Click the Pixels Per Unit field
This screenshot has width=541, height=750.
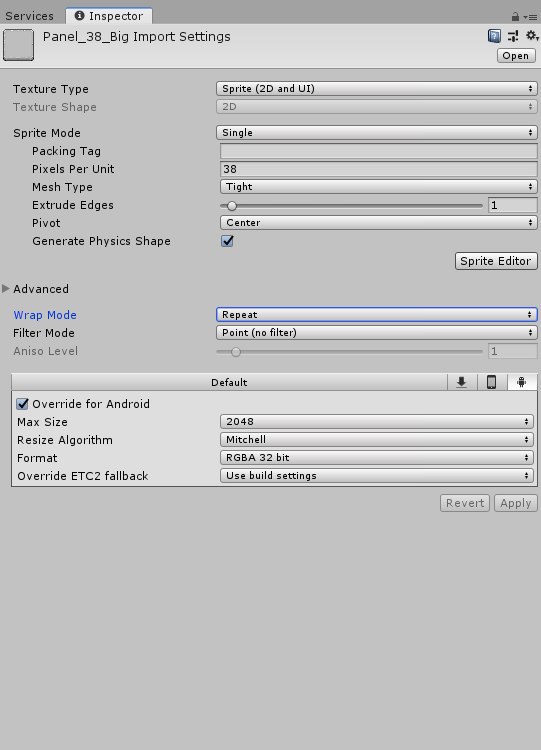pos(378,169)
